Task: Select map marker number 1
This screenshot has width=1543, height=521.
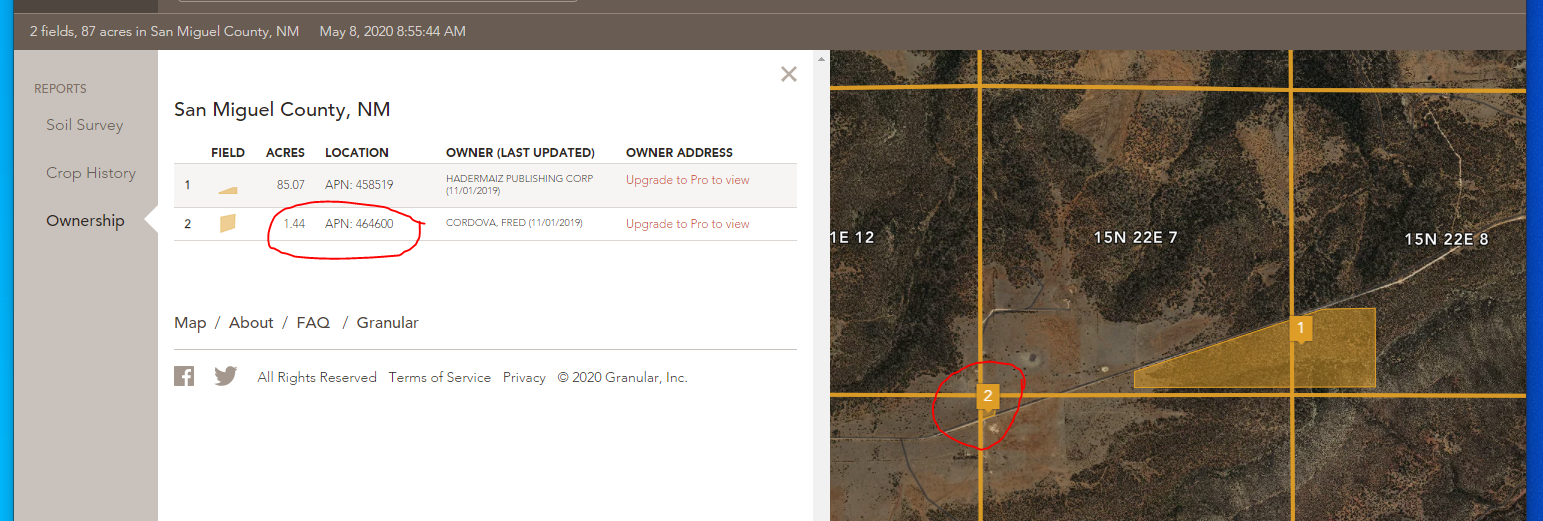Action: pyautogui.click(x=1300, y=327)
